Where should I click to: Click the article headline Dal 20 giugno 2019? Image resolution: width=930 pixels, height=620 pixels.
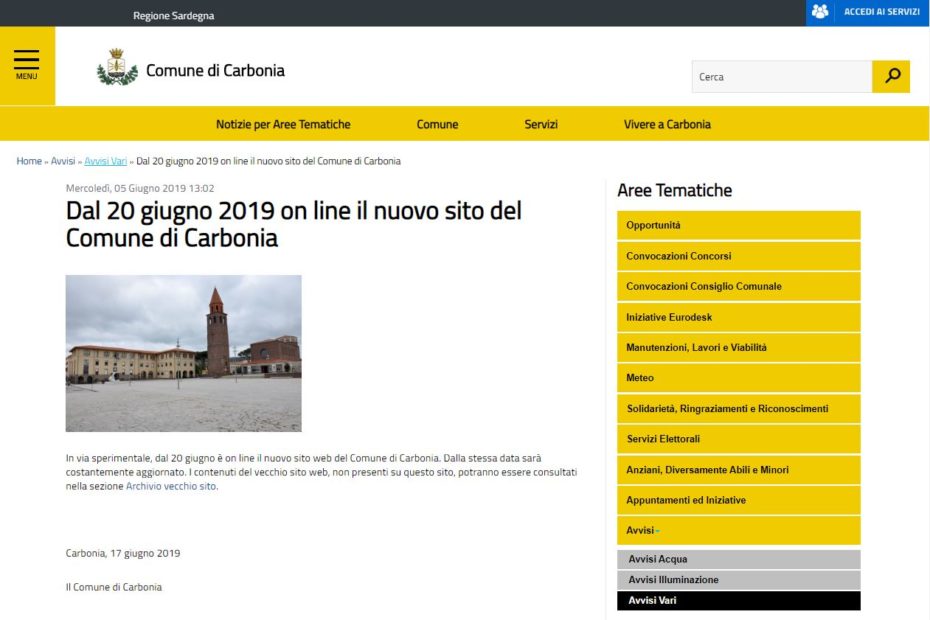tap(294, 224)
